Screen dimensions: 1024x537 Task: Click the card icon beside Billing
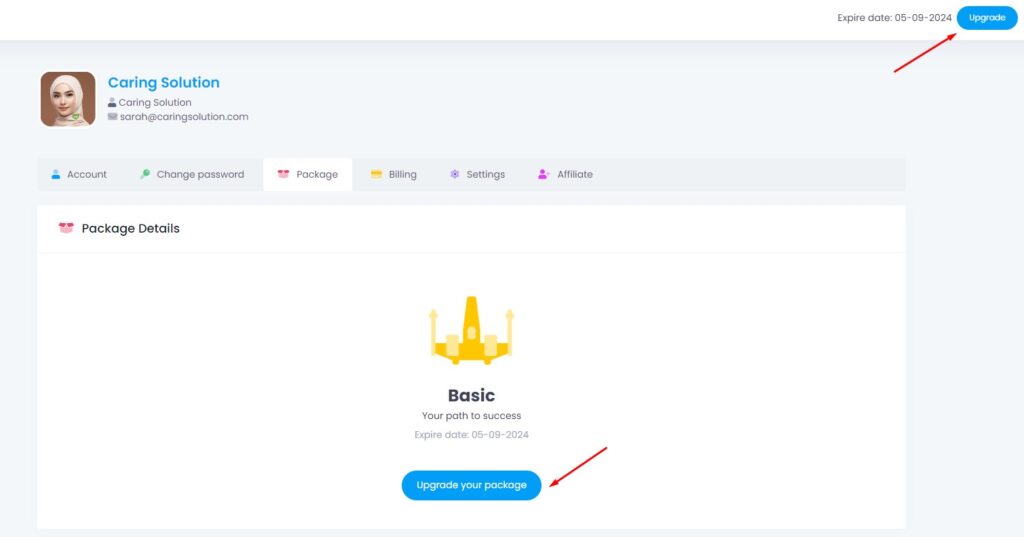pyautogui.click(x=376, y=174)
